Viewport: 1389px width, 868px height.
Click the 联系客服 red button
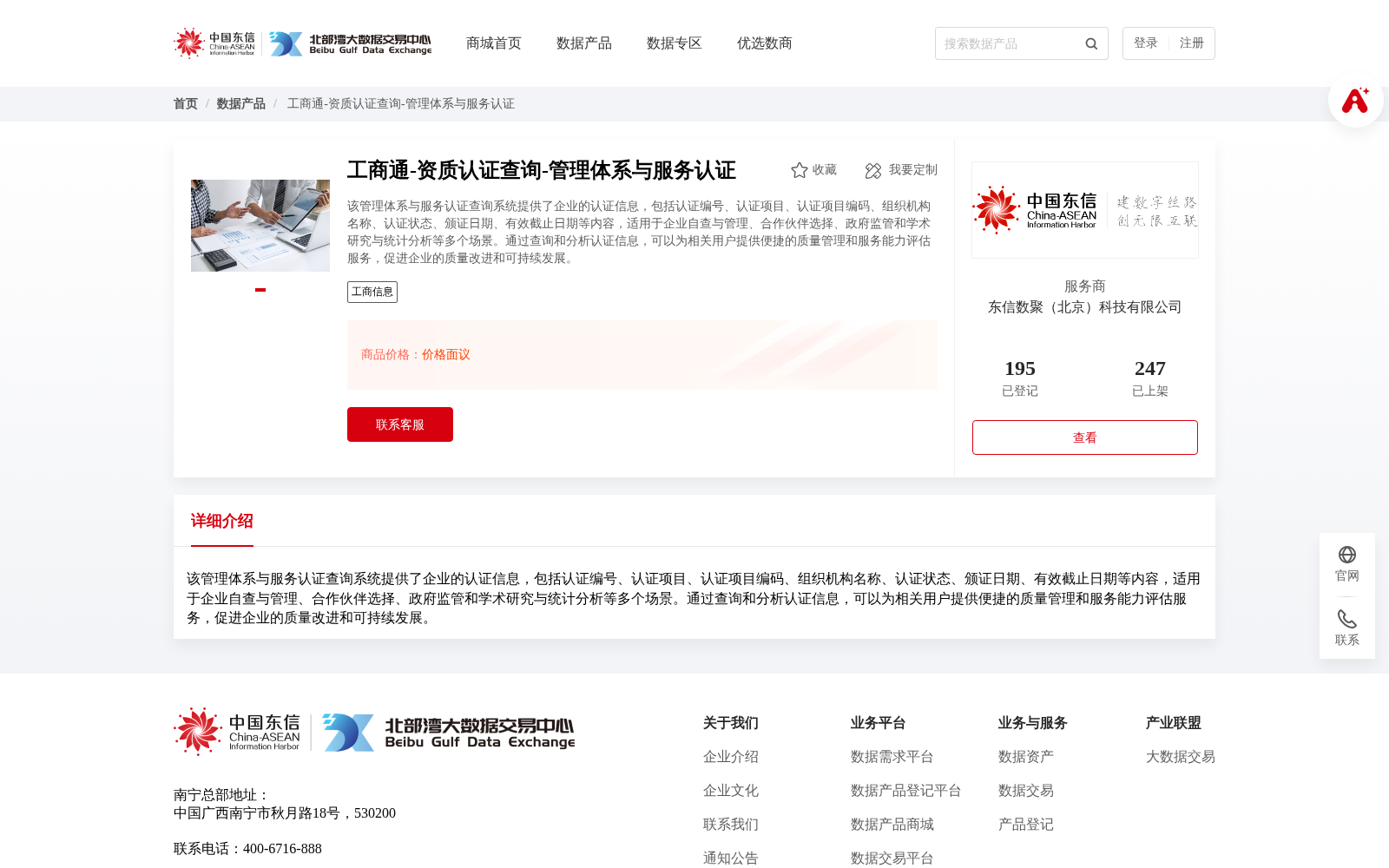400,424
